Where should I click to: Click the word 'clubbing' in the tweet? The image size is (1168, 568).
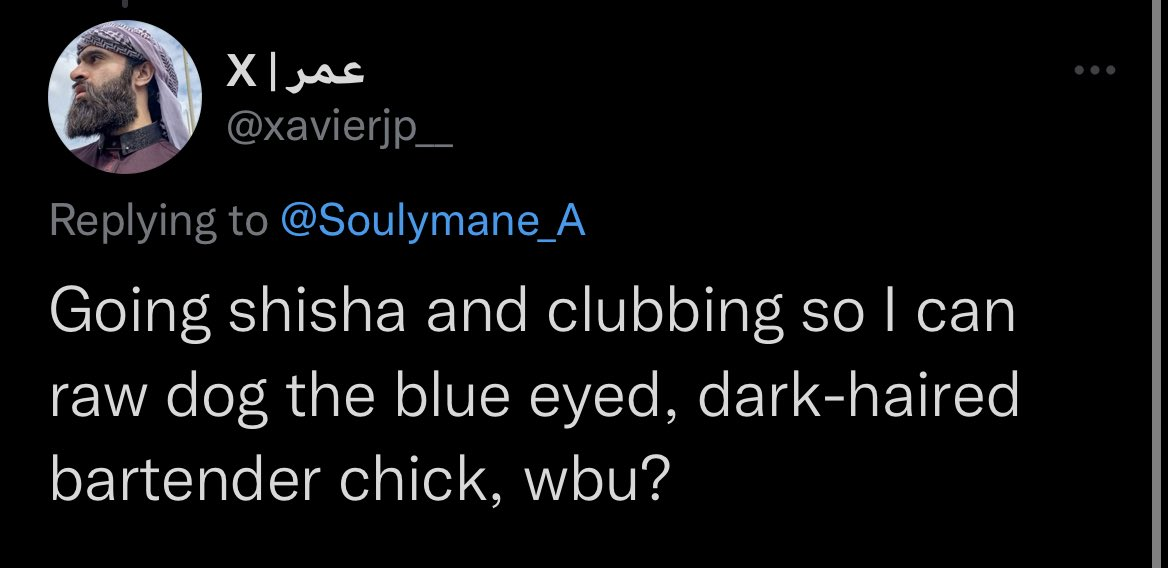coord(664,311)
